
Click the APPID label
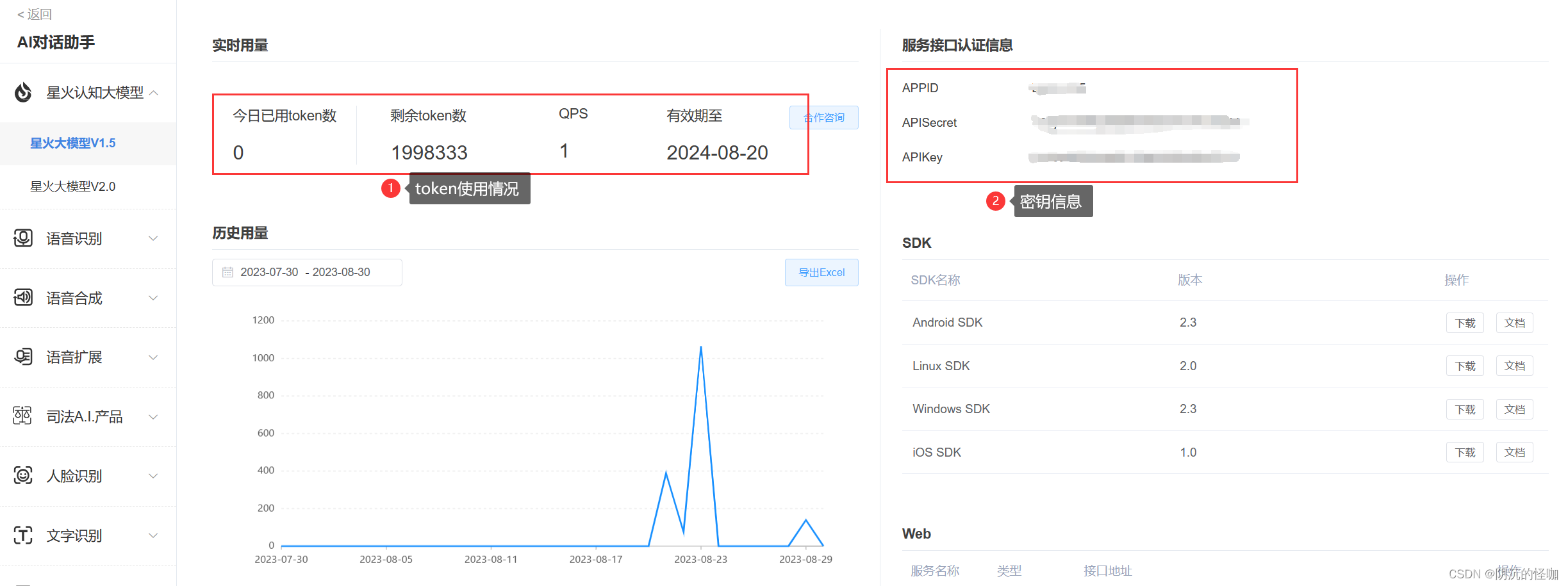tap(920, 88)
